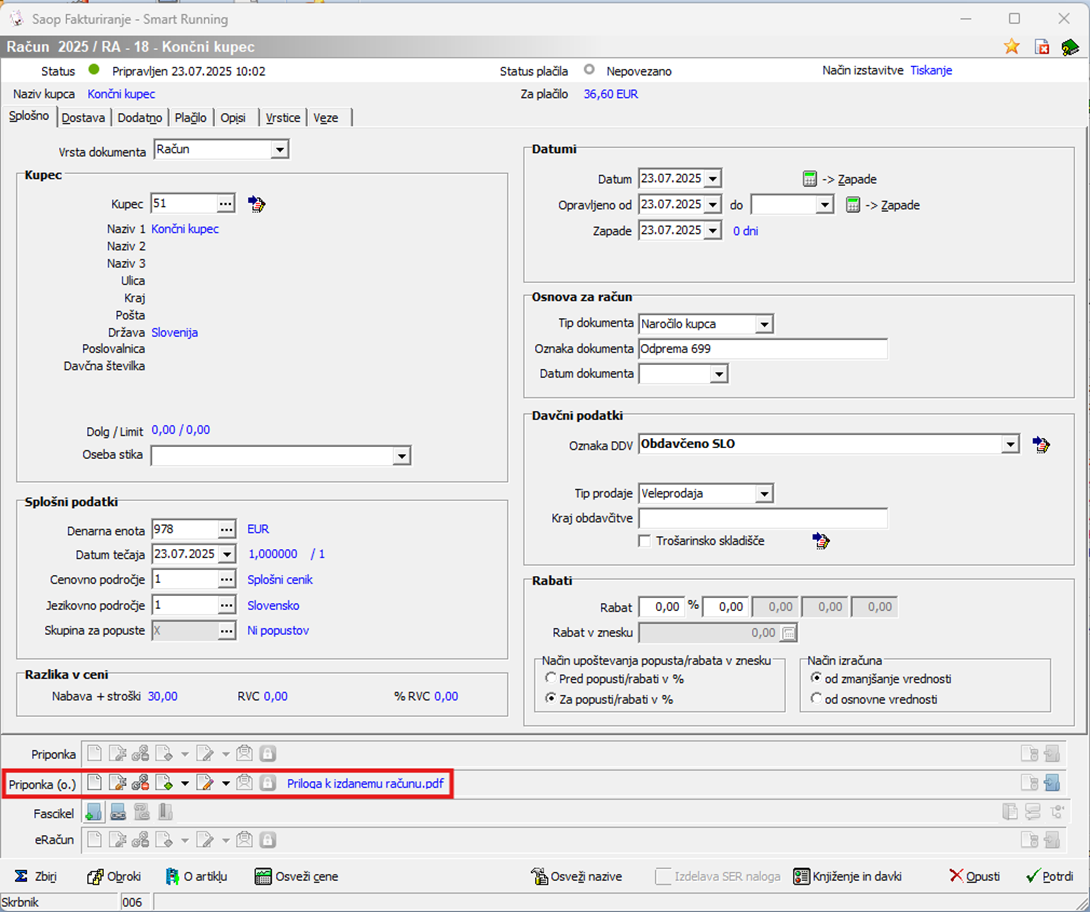The image size is (1090, 912).
Task: Click the new document icon in the Priponka row
Action: point(94,754)
